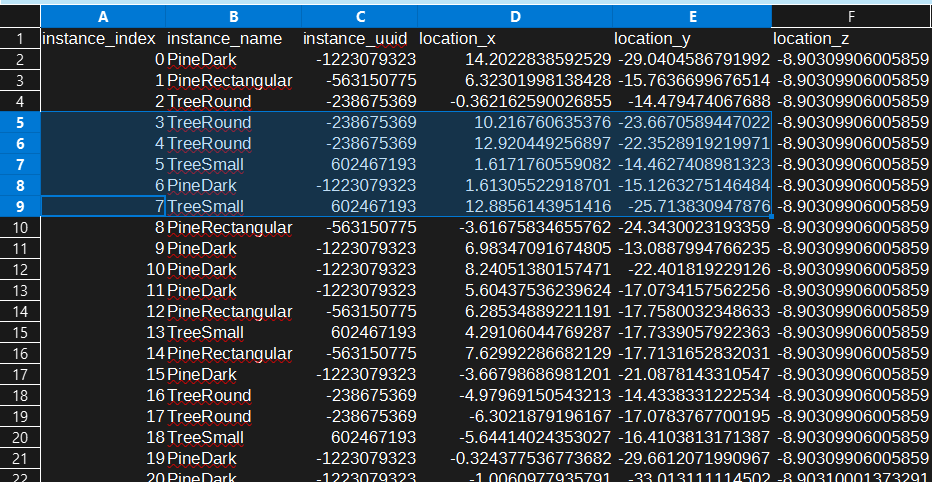Click cell with value 14.2022838592529
This screenshot has height=482, width=932.
coord(515,59)
